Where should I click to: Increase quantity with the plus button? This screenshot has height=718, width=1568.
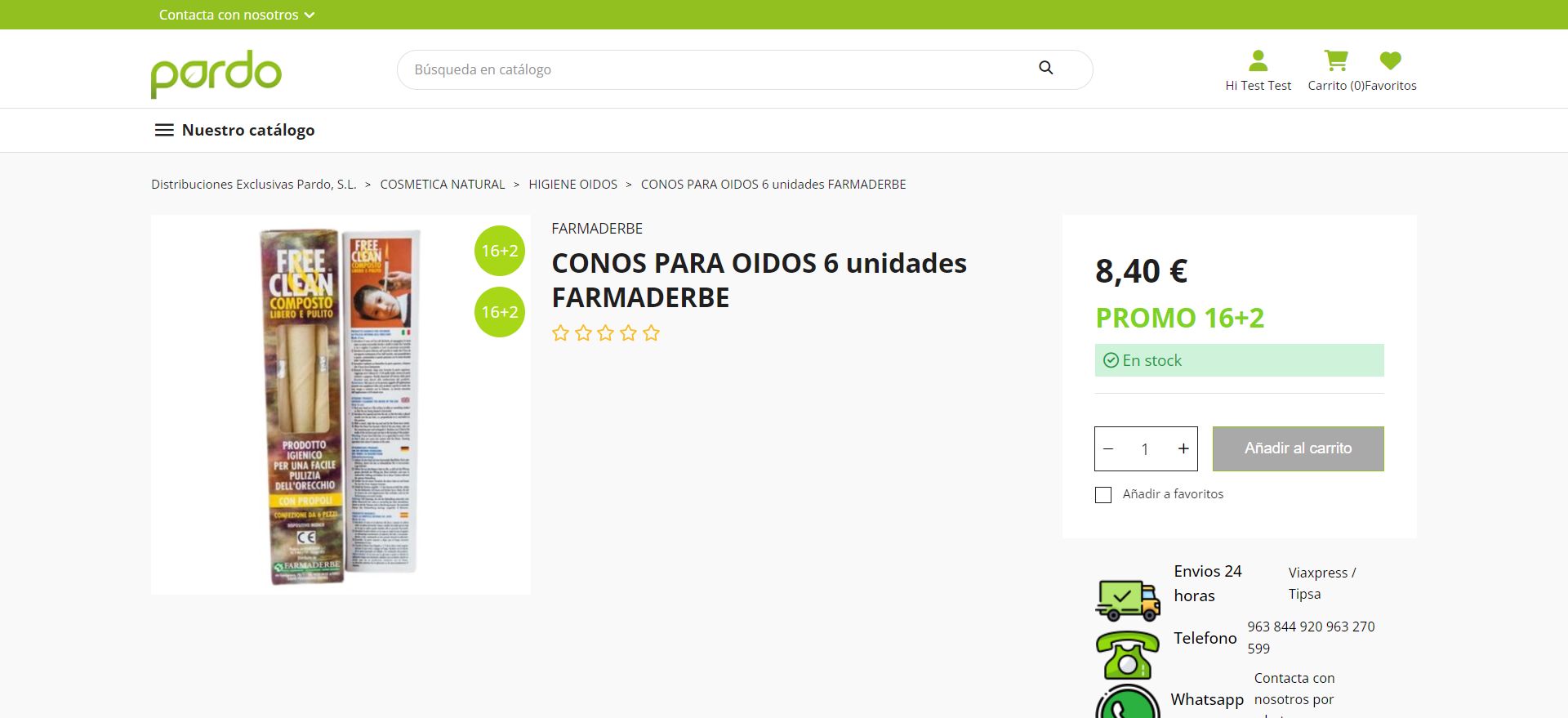[1183, 448]
